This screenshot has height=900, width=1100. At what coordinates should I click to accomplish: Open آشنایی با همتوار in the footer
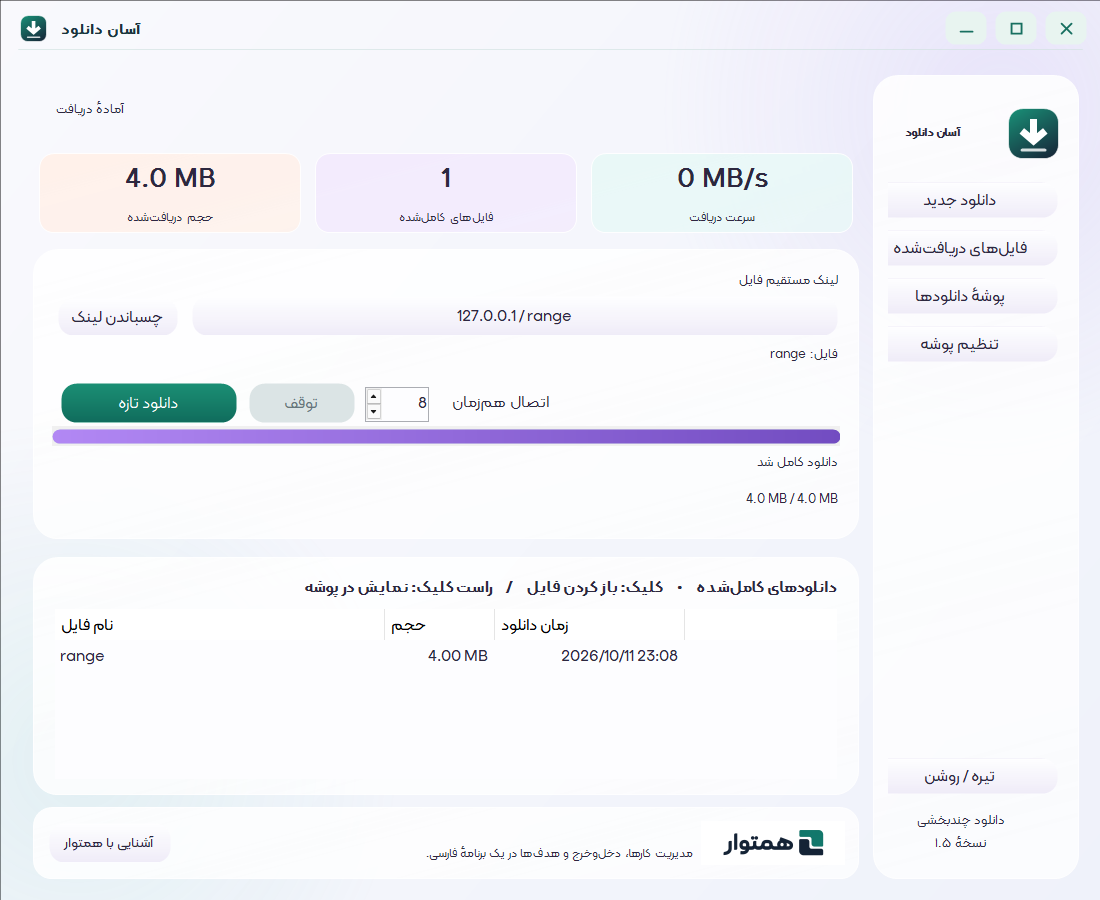(109, 843)
